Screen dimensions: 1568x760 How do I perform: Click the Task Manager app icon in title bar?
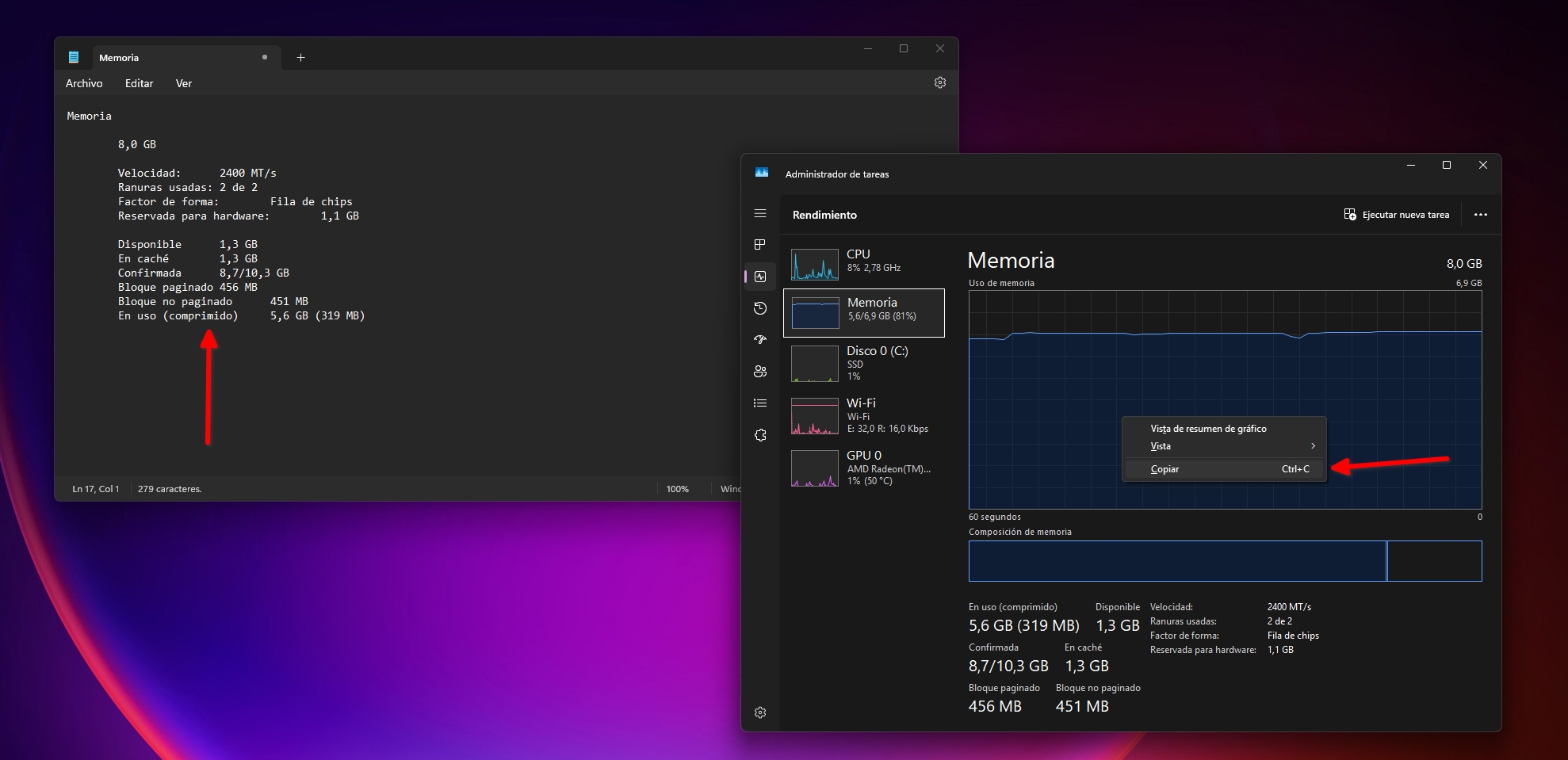(762, 173)
